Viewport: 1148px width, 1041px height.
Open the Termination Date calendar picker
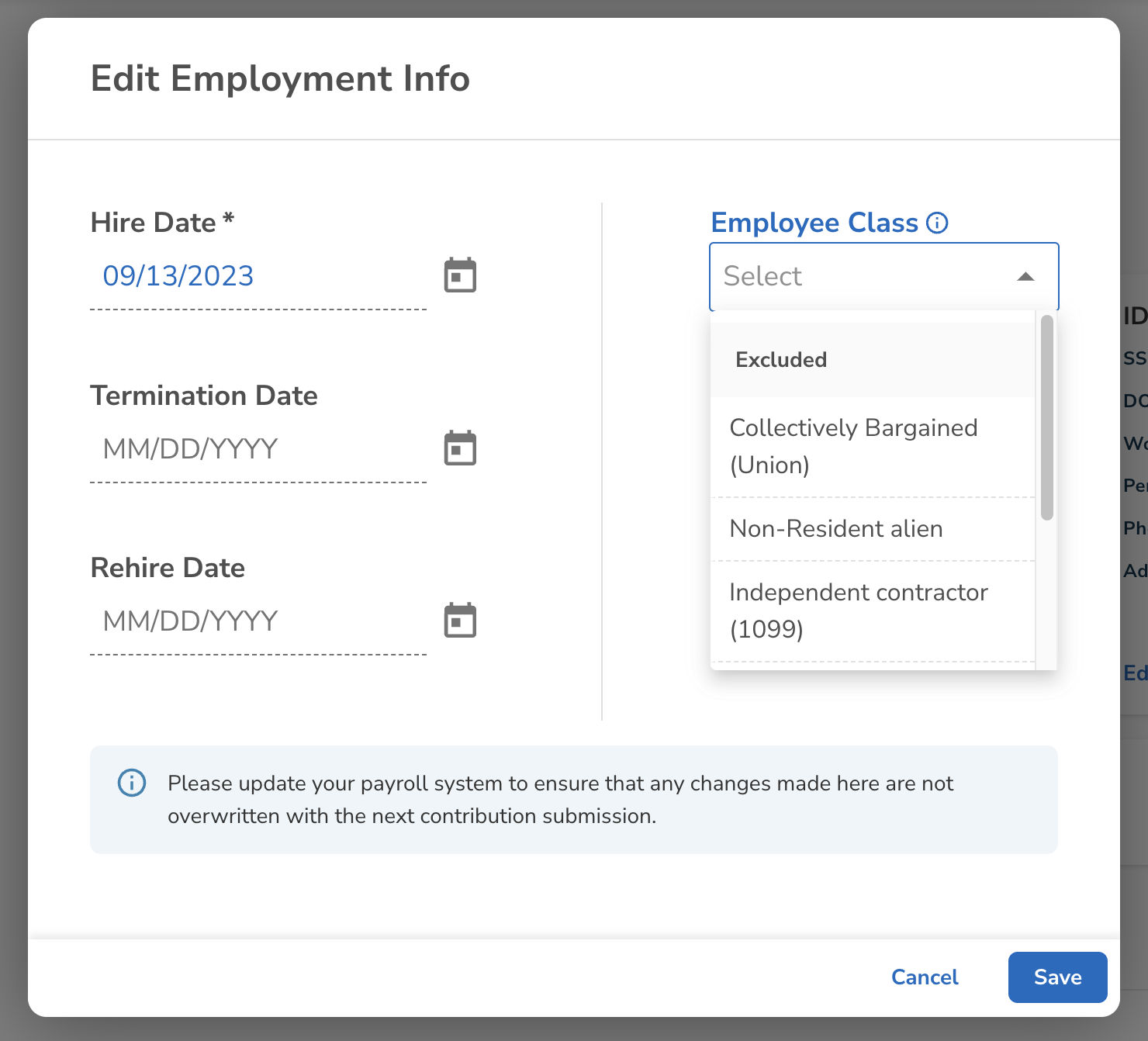click(x=460, y=448)
